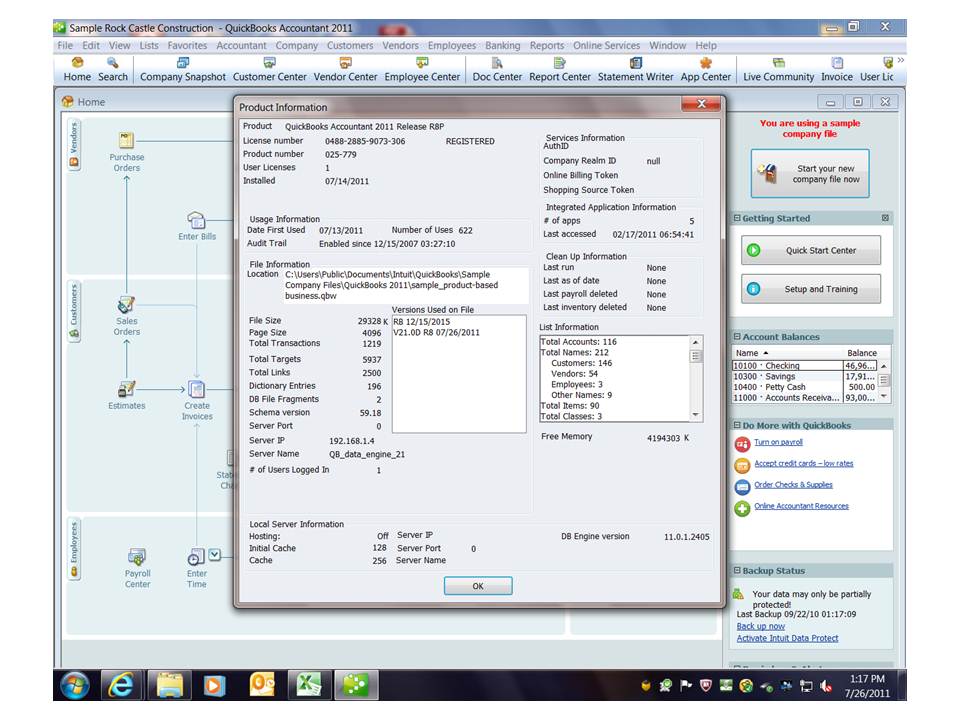Click OK to close Product Information
This screenshot has height=720, width=960.
[477, 586]
